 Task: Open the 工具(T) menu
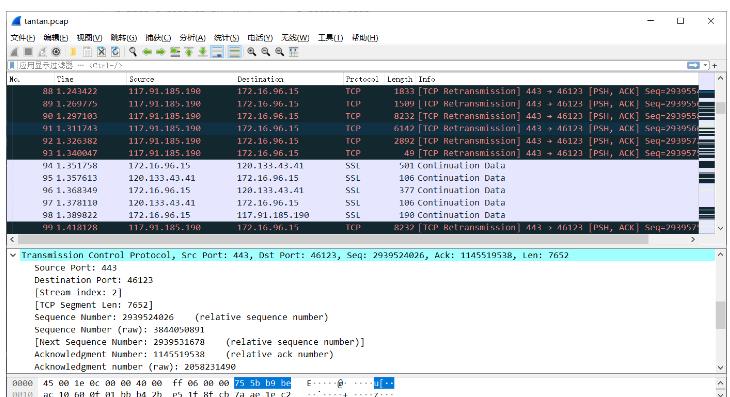point(331,38)
